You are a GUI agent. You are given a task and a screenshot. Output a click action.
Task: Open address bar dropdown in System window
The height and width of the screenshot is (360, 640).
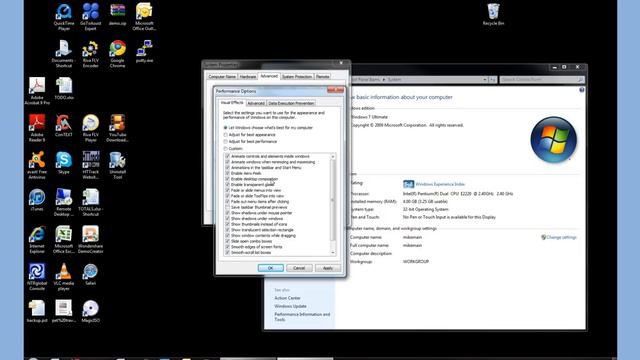[484, 80]
